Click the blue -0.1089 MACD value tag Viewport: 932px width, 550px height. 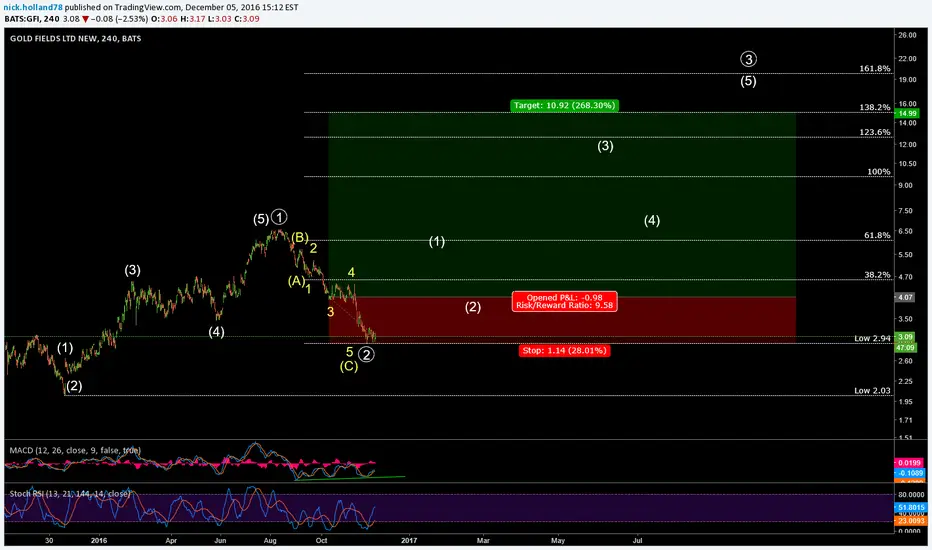[909, 473]
